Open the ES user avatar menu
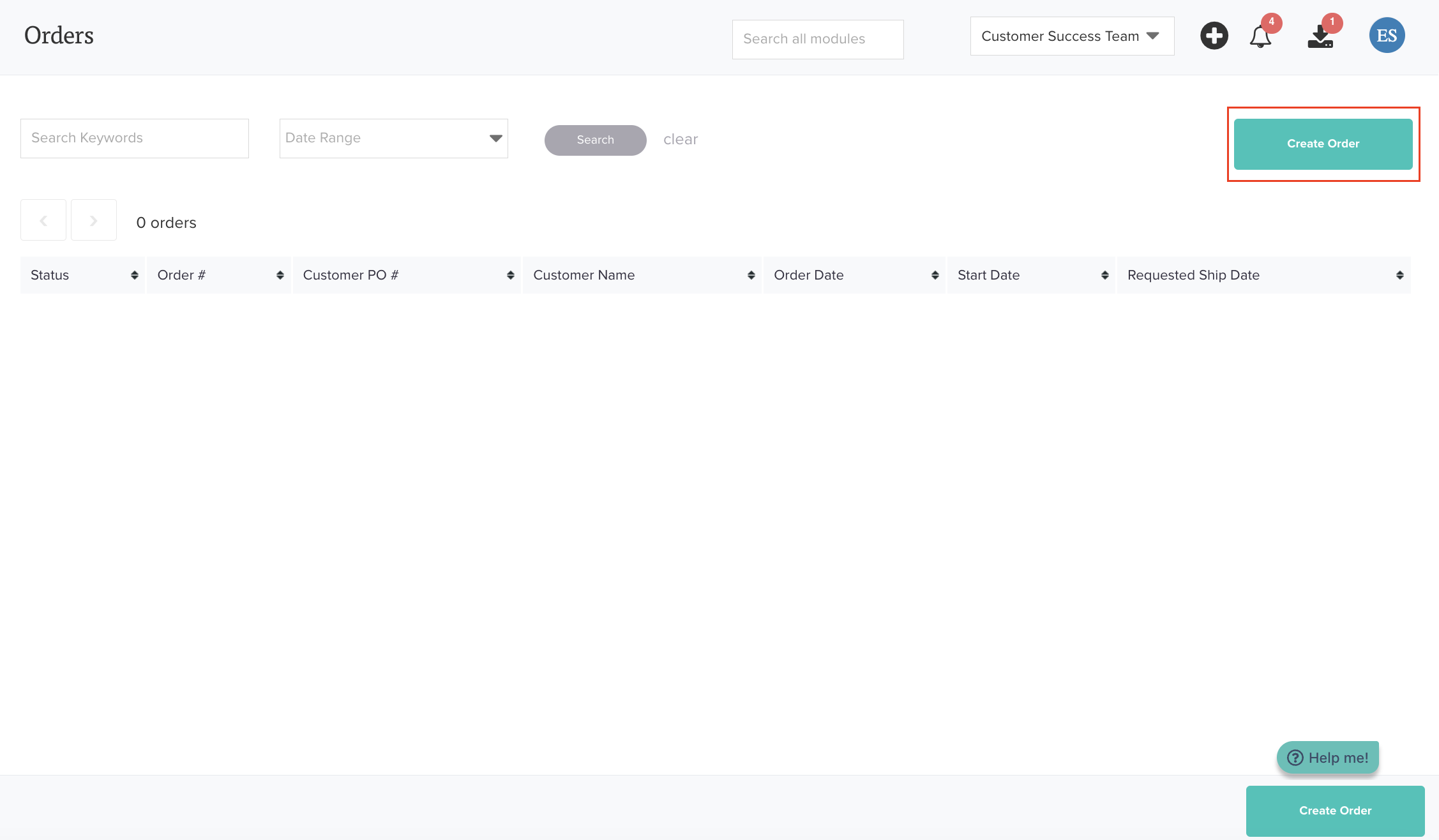1439x840 pixels. coord(1387,36)
